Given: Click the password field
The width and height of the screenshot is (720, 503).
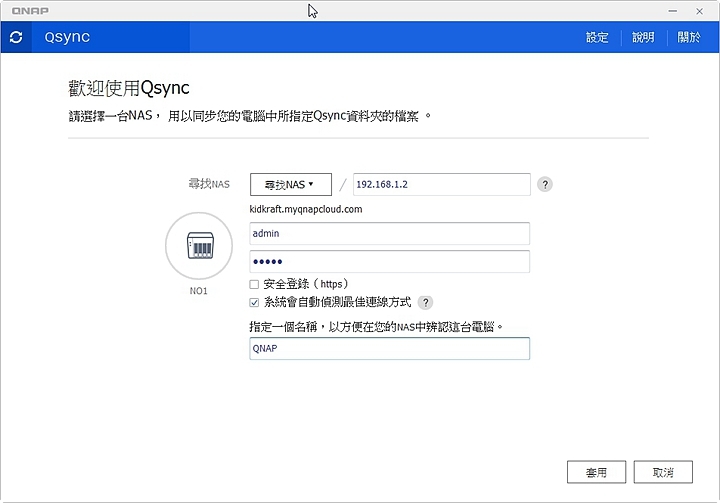Looking at the screenshot, I should 389,261.
